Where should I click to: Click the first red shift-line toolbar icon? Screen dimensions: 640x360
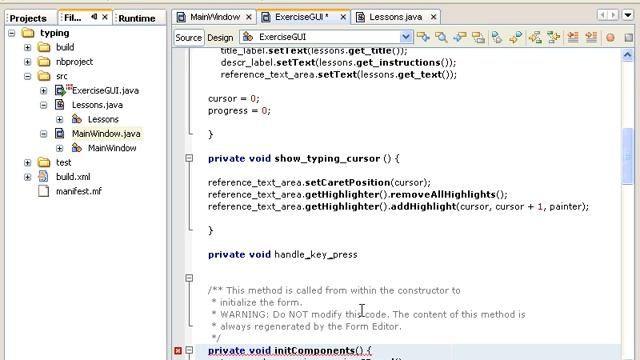(573, 37)
